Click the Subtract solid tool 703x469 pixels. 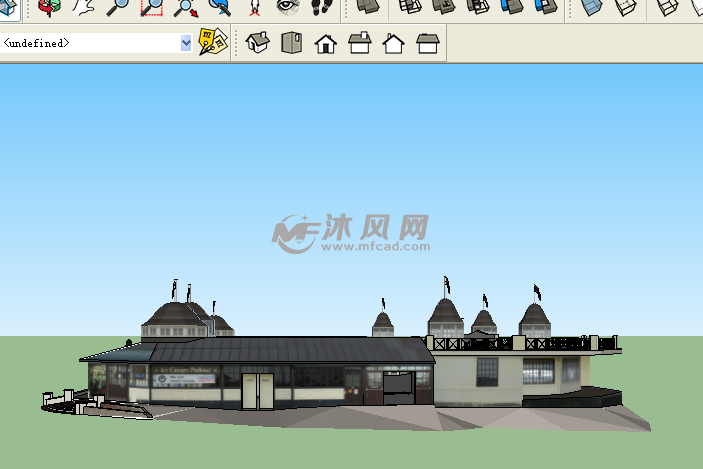coord(478,7)
